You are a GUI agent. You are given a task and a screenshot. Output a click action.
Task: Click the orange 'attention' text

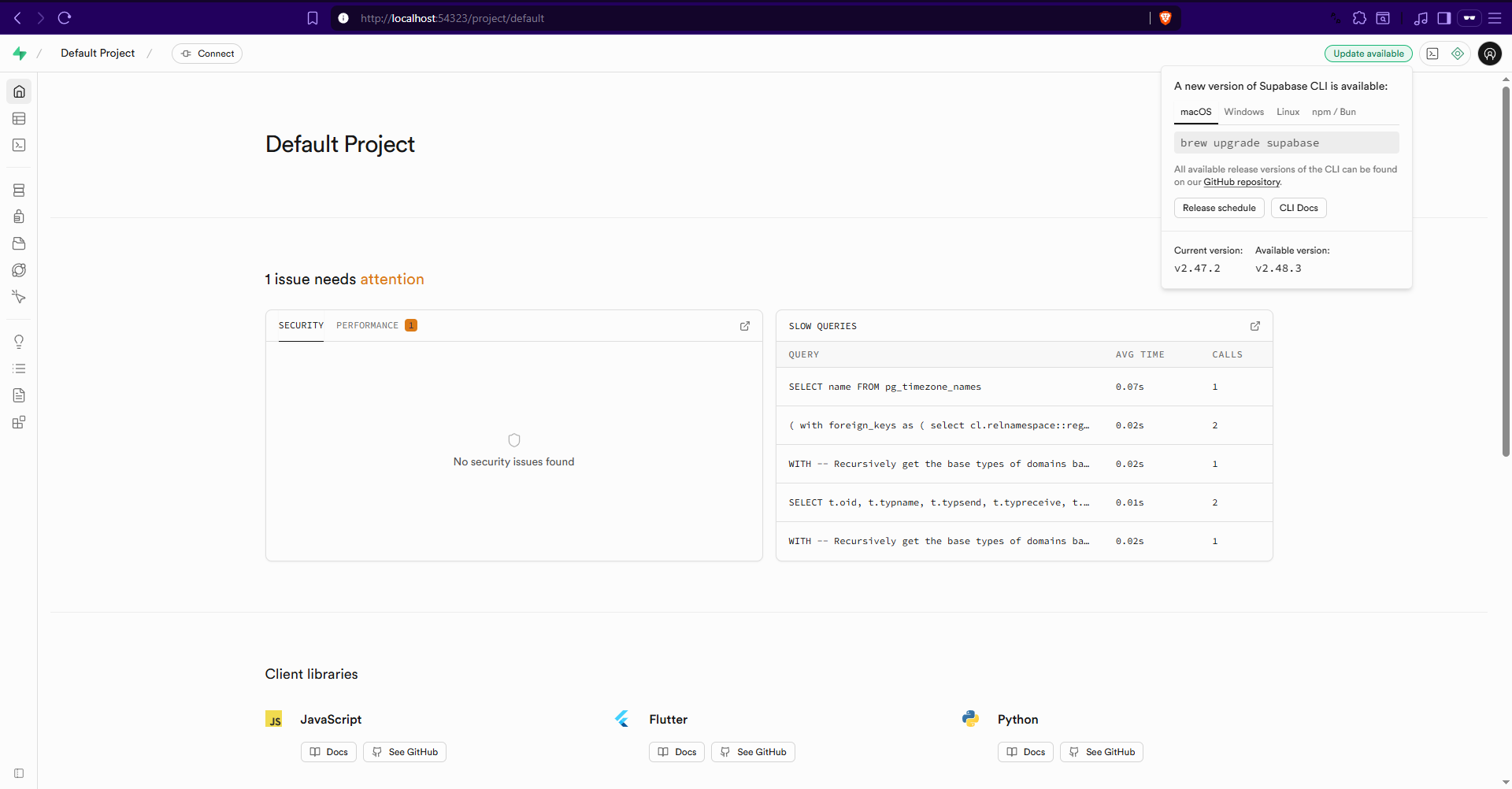click(392, 280)
